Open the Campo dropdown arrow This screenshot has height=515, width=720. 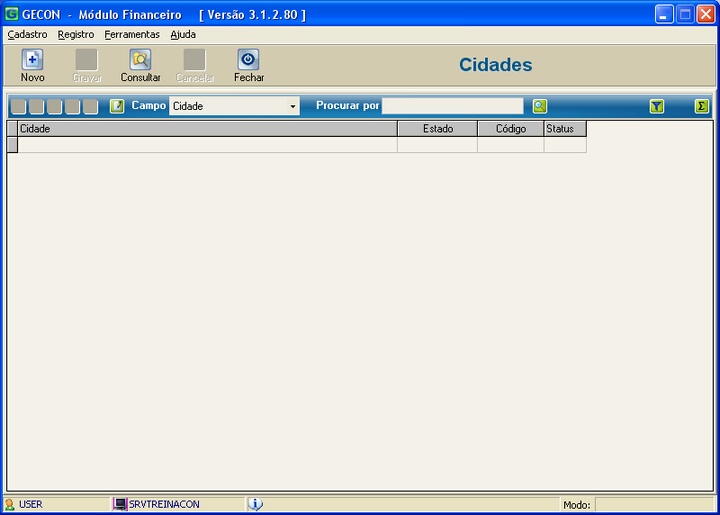292,106
